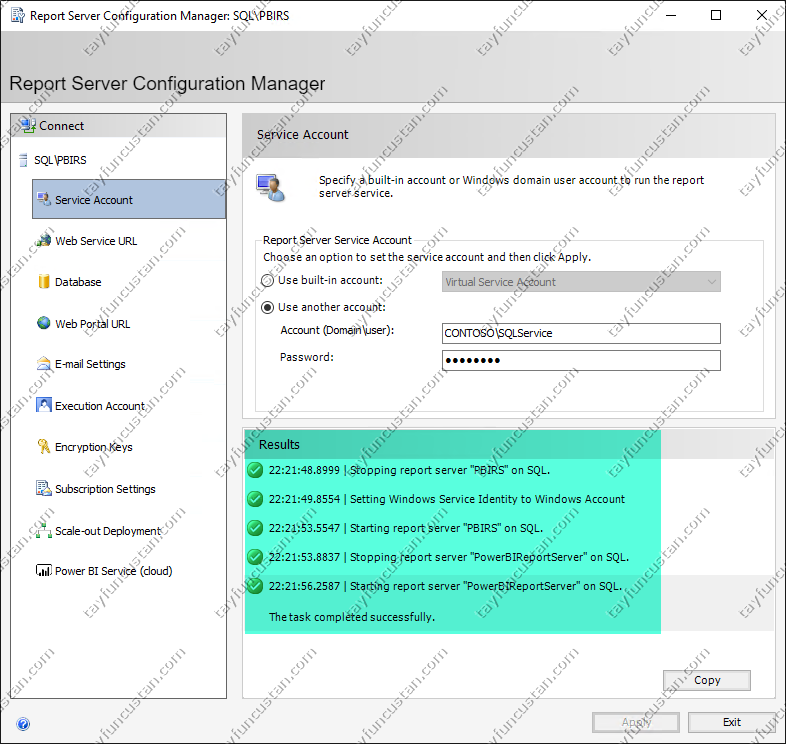
Task: Click checkmark beside Stopping PowerBIReportServer entry
Action: coord(255,557)
